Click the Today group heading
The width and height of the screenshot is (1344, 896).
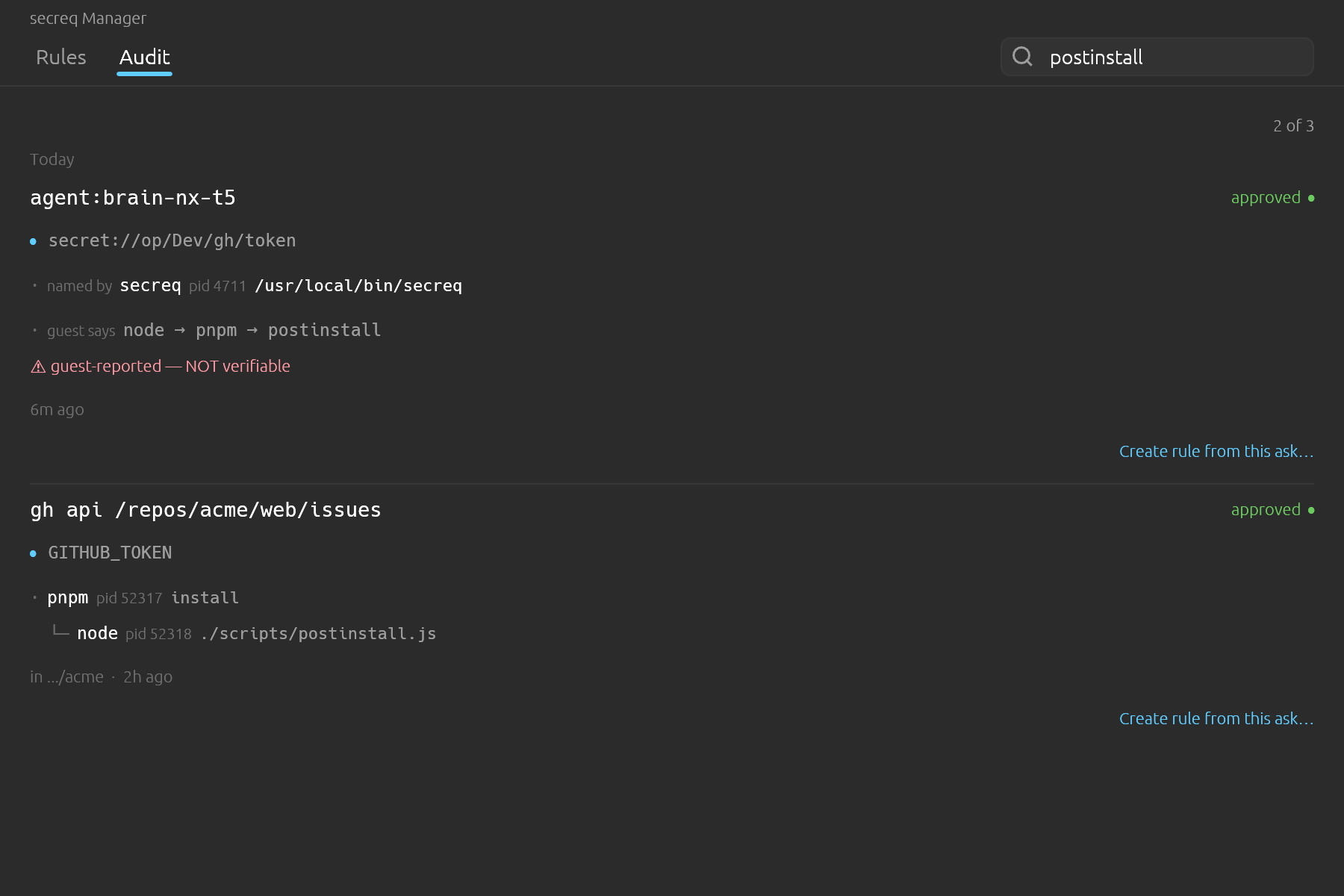(x=52, y=160)
